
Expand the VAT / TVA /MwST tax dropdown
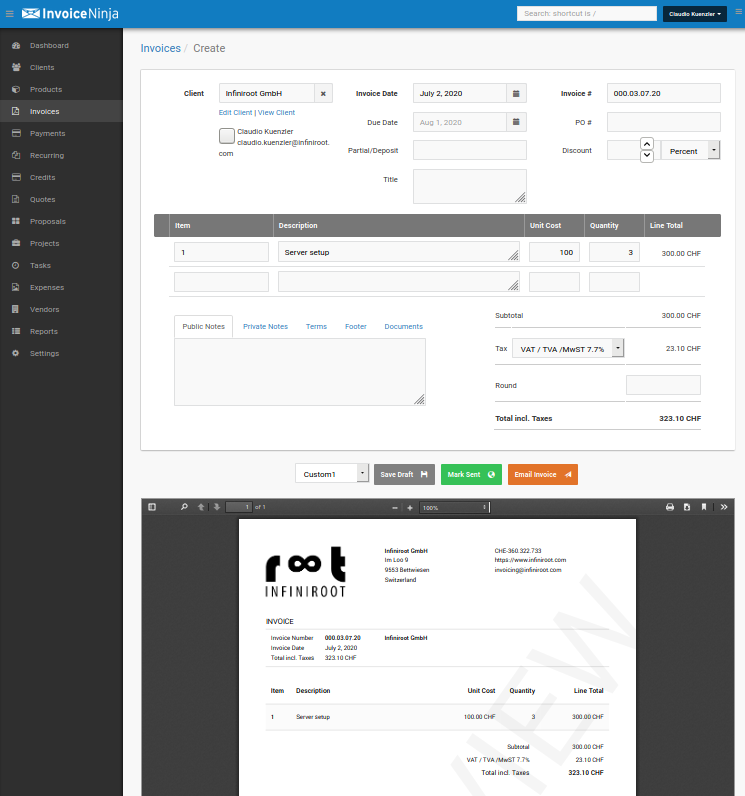[618, 347]
